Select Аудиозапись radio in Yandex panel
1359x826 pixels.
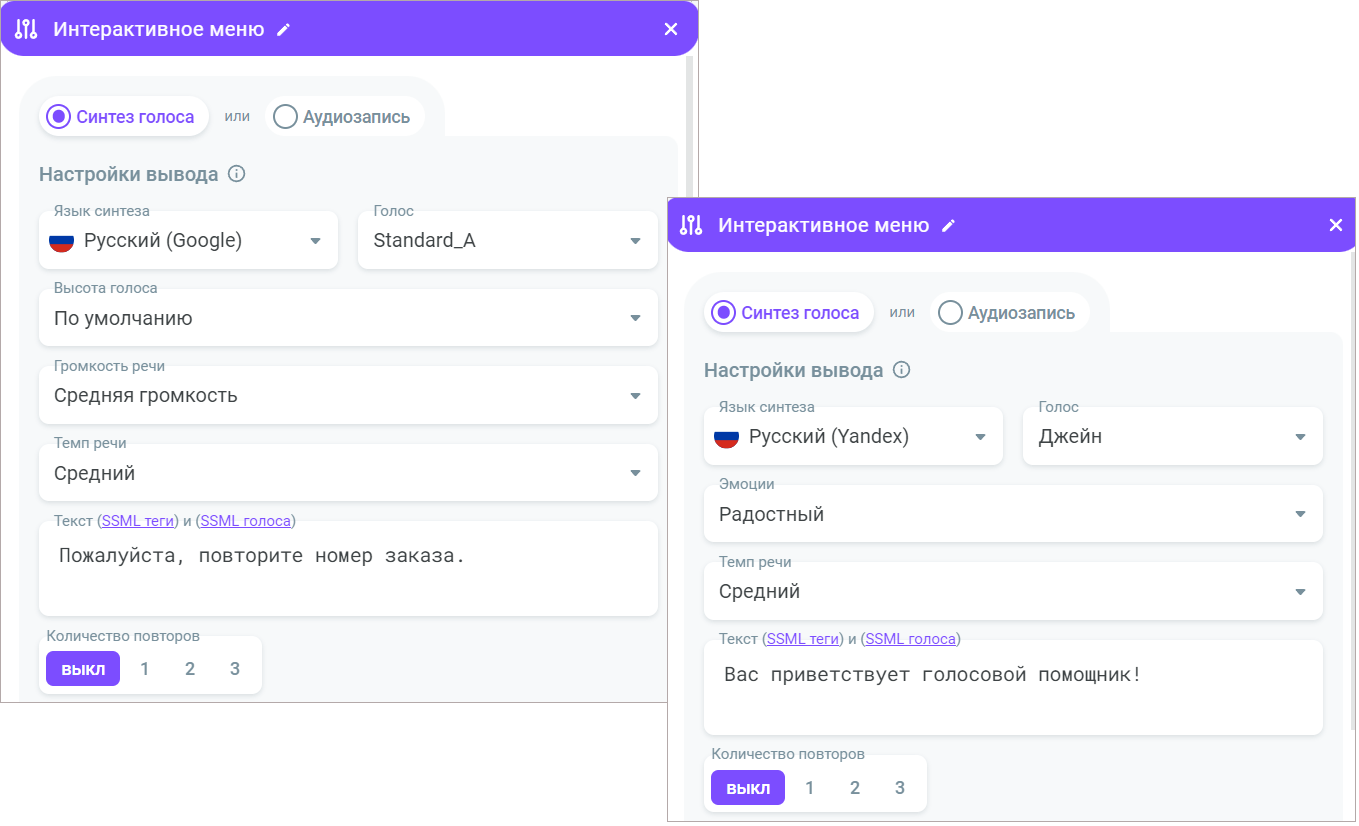coord(1008,312)
